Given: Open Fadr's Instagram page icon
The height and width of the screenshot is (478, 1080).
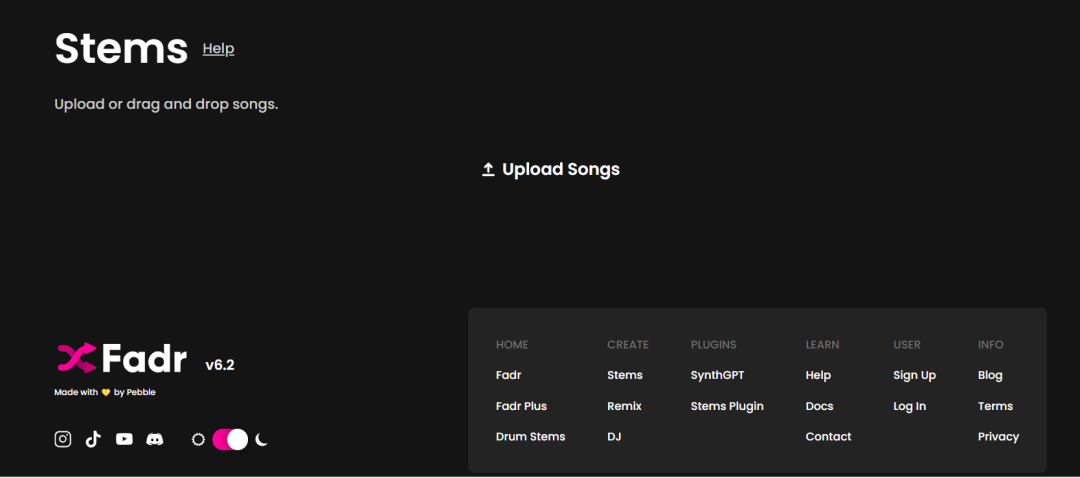Looking at the screenshot, I should [x=63, y=439].
